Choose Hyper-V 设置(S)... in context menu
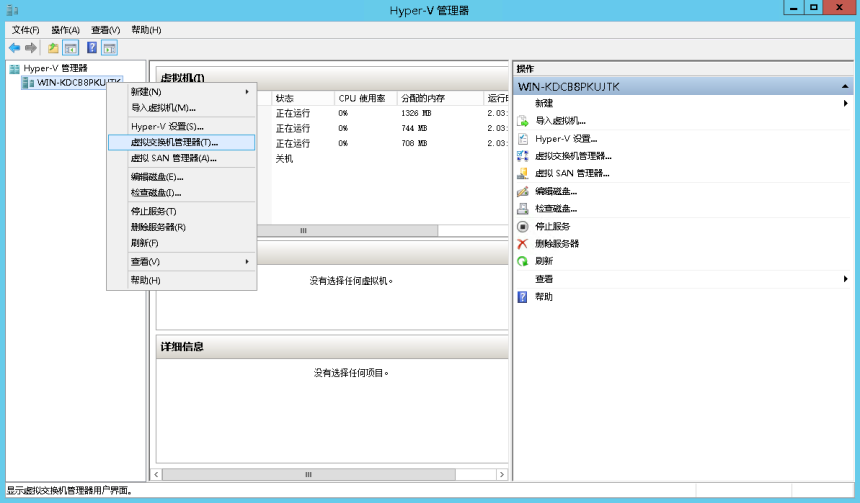Image resolution: width=860 pixels, height=503 pixels. click(182, 127)
